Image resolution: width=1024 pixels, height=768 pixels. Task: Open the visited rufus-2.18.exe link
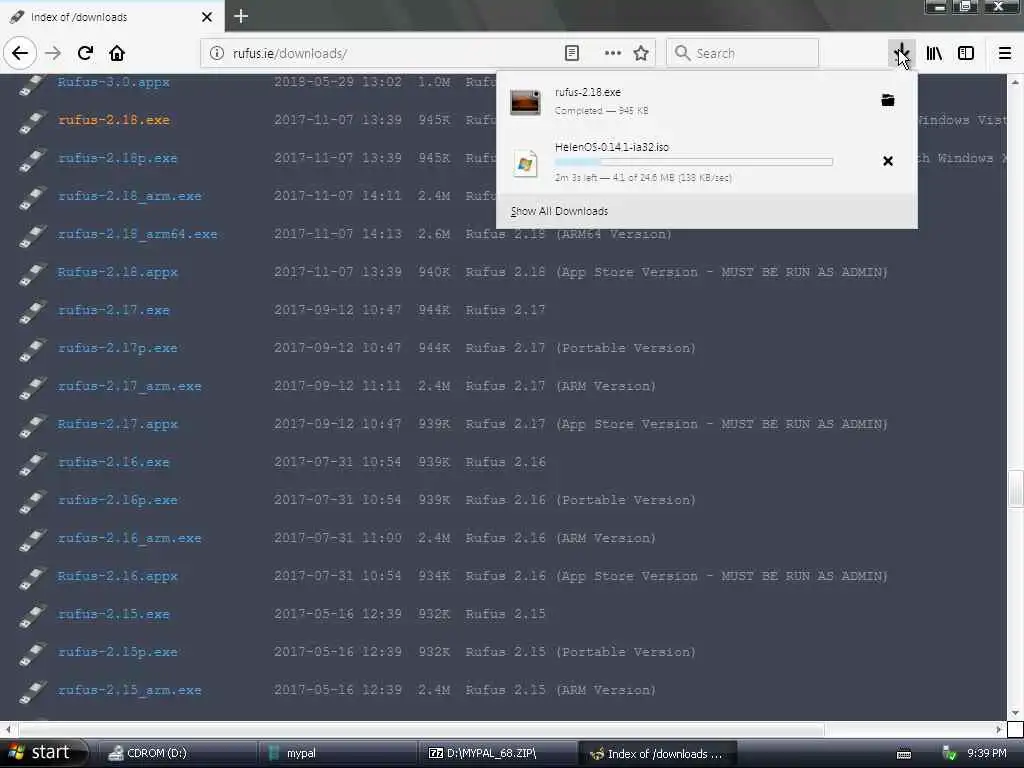click(x=114, y=120)
